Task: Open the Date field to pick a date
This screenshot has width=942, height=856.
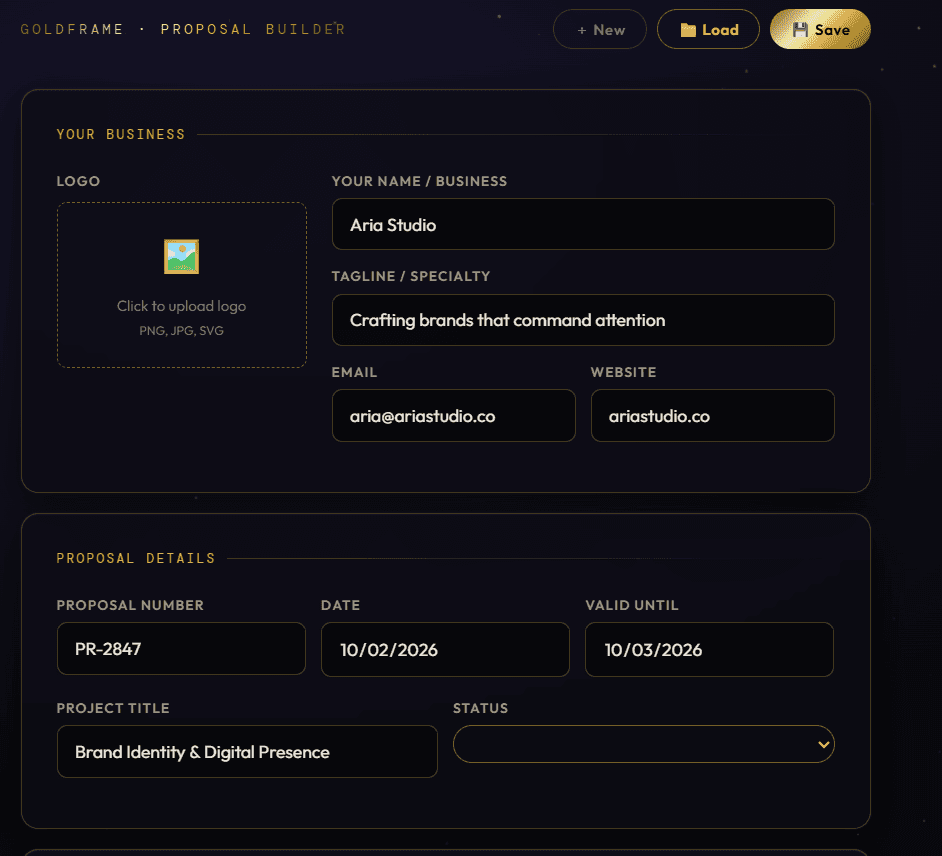Action: pyautogui.click(x=445, y=649)
